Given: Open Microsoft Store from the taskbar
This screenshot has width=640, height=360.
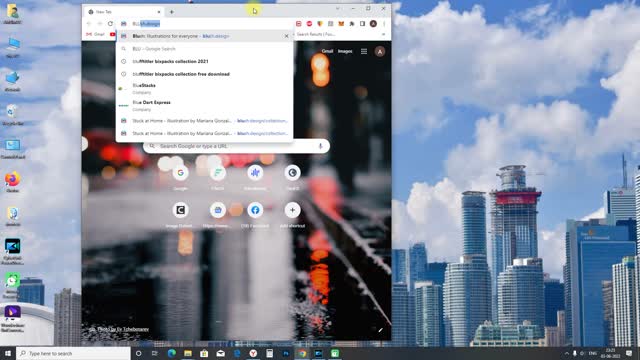Looking at the screenshot, I should coord(204,353).
